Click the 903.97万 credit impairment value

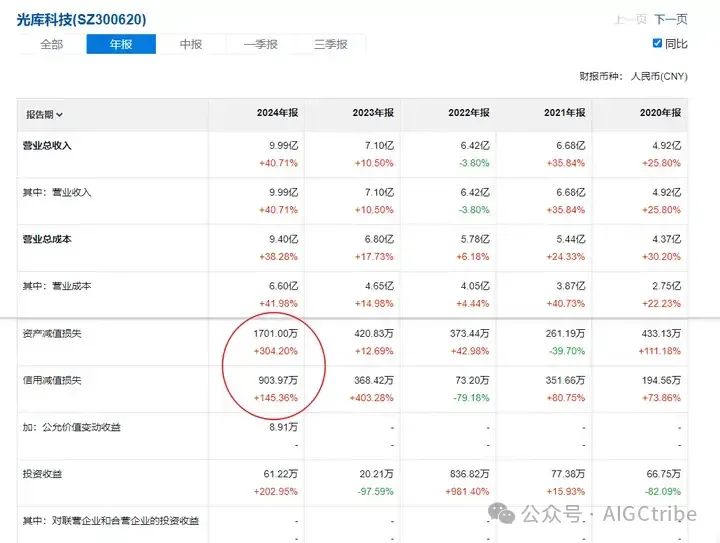278,381
